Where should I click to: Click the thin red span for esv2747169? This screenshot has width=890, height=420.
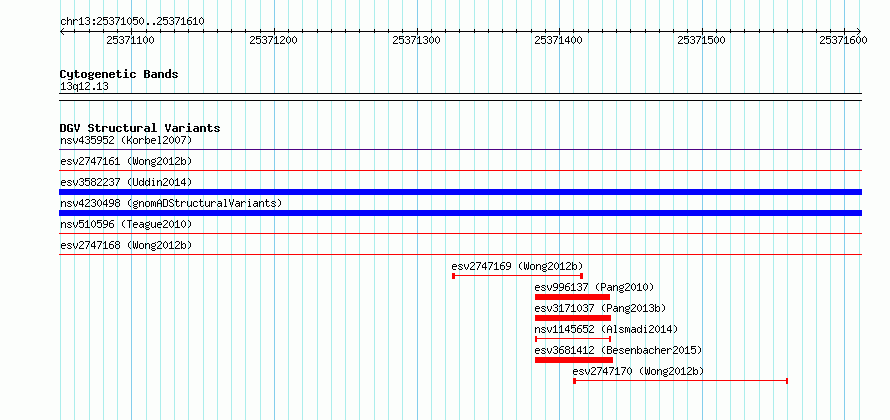coord(518,276)
